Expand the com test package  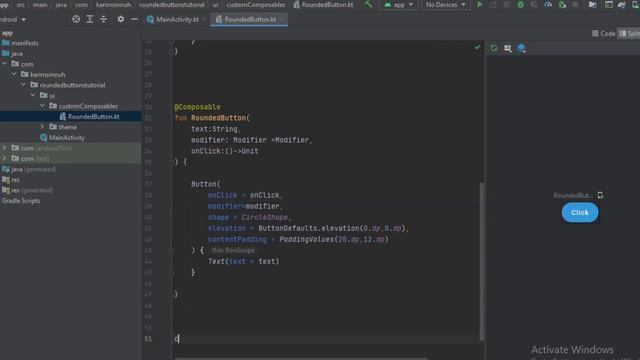(4, 158)
